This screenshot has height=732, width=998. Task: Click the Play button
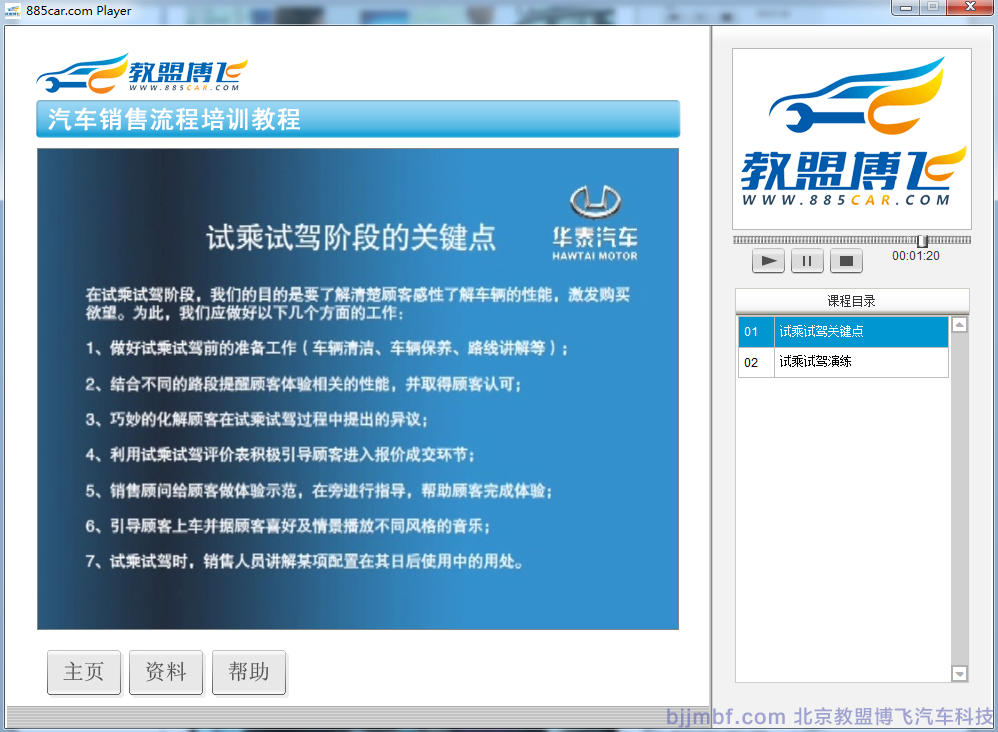coord(768,261)
